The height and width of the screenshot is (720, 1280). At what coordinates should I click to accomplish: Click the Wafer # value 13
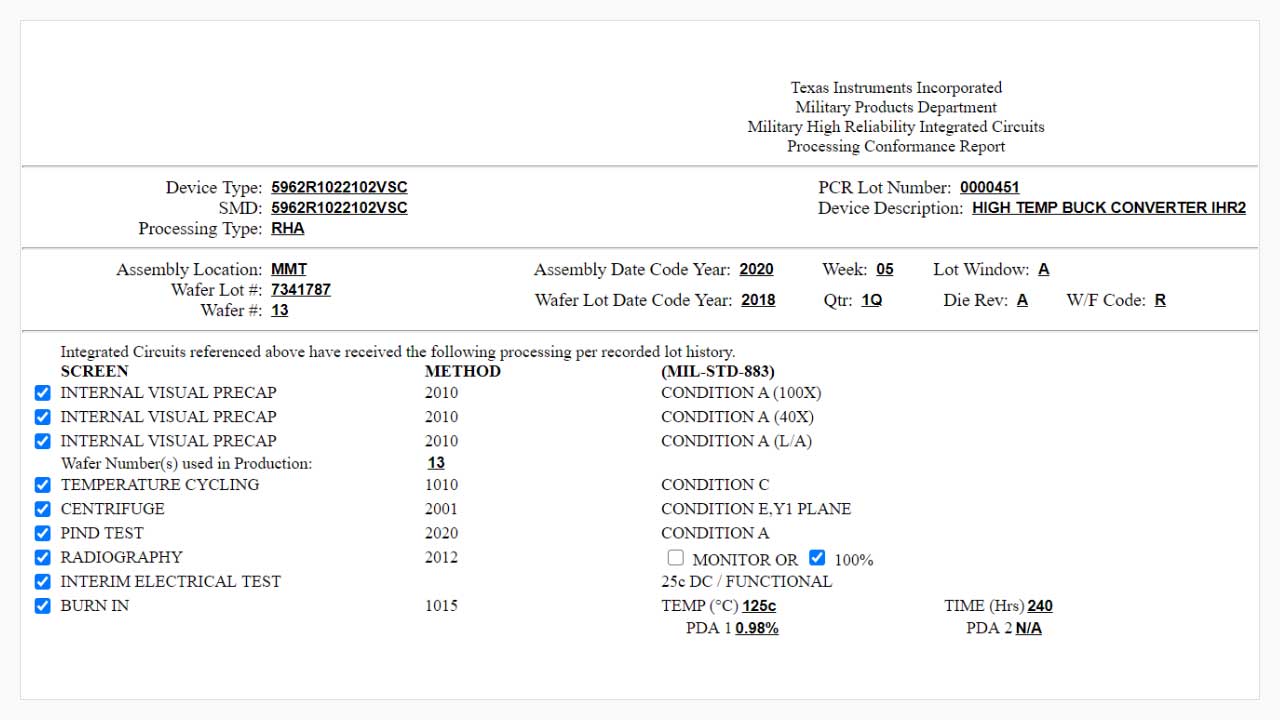(280, 310)
